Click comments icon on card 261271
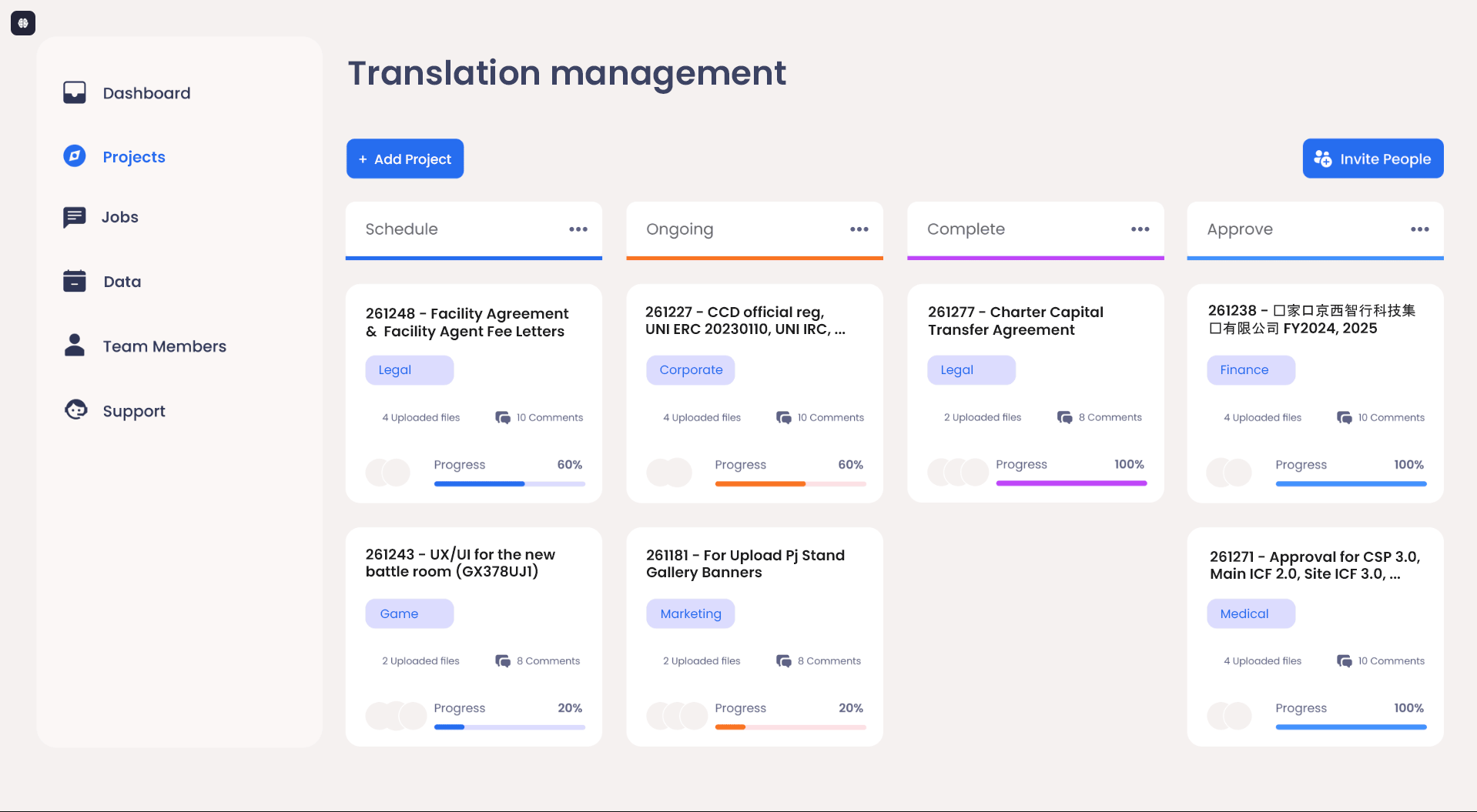This screenshot has height=812, width=1477. tap(1345, 660)
